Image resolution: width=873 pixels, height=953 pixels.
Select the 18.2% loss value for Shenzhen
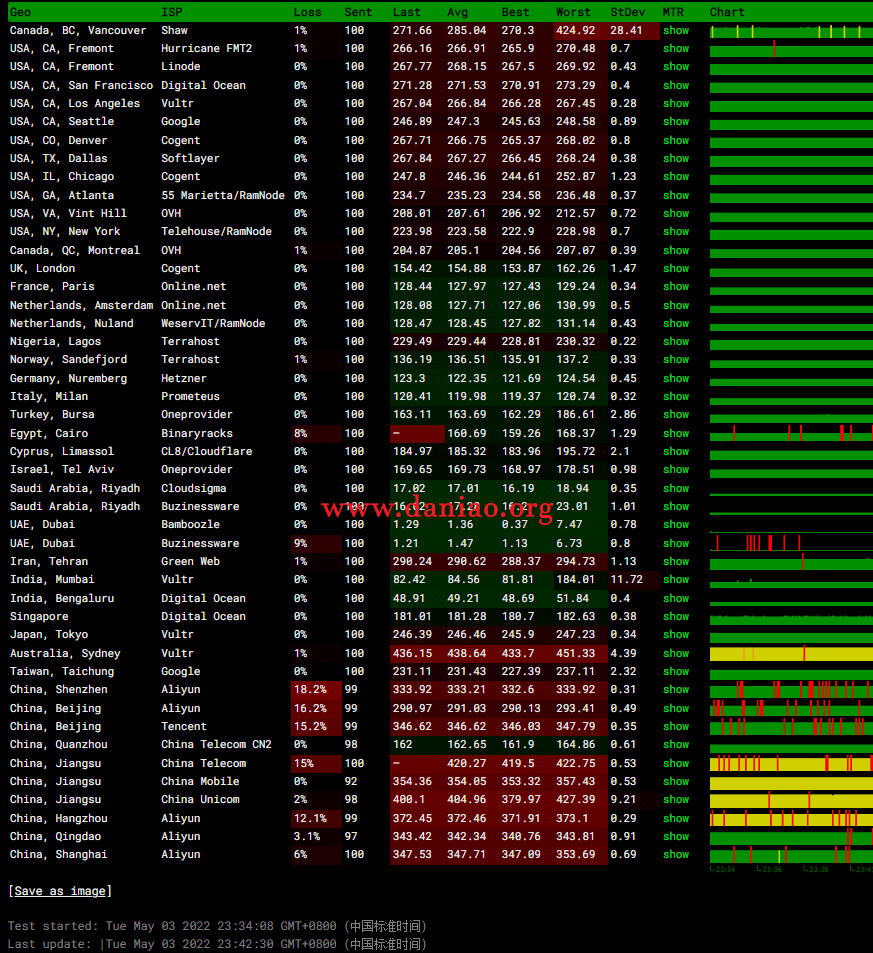310,690
